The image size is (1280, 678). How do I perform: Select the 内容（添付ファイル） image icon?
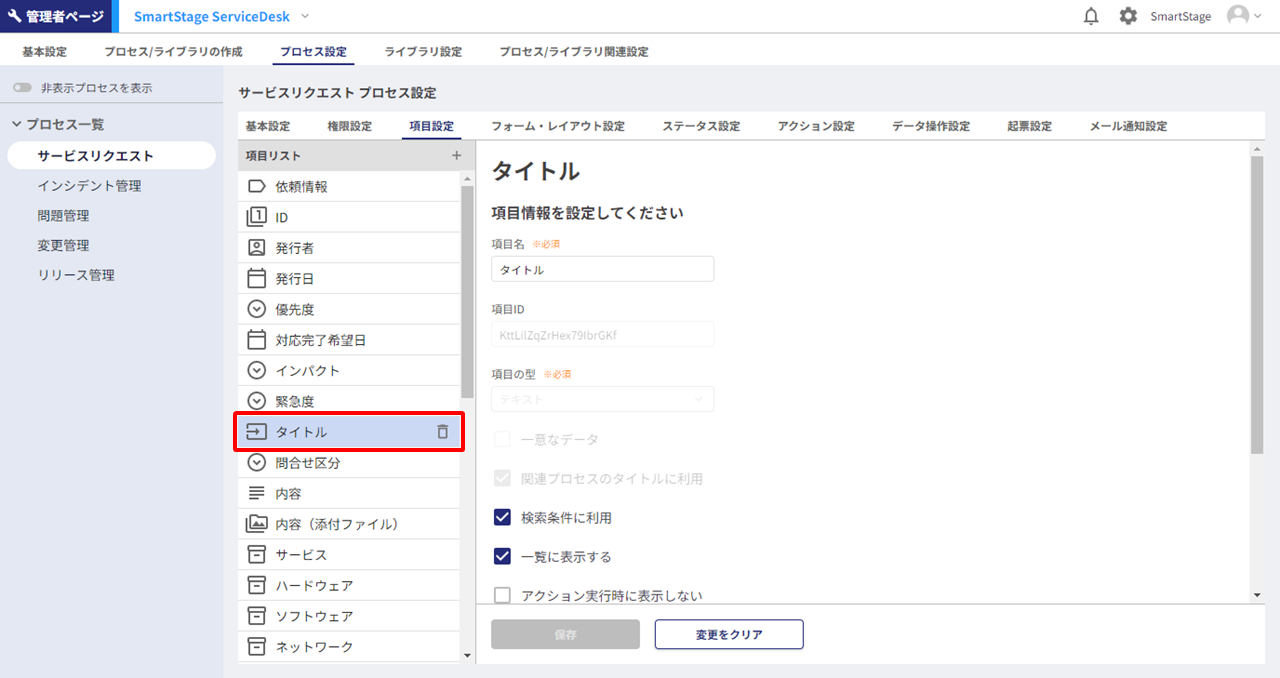click(256, 524)
